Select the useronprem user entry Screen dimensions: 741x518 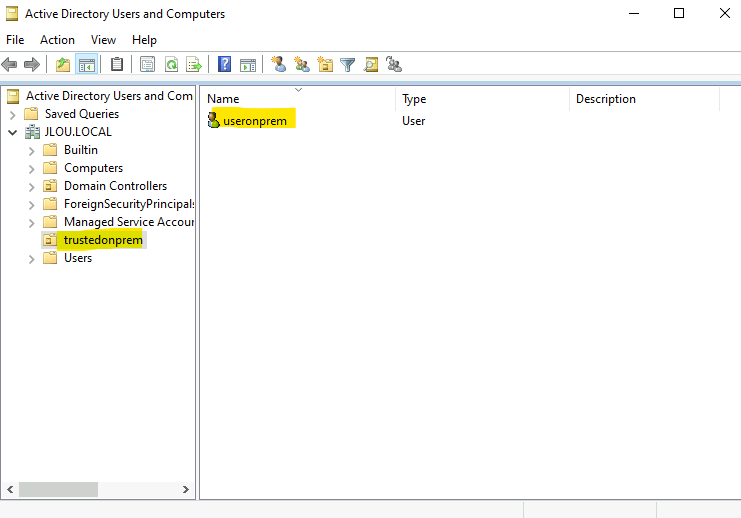[255, 121]
